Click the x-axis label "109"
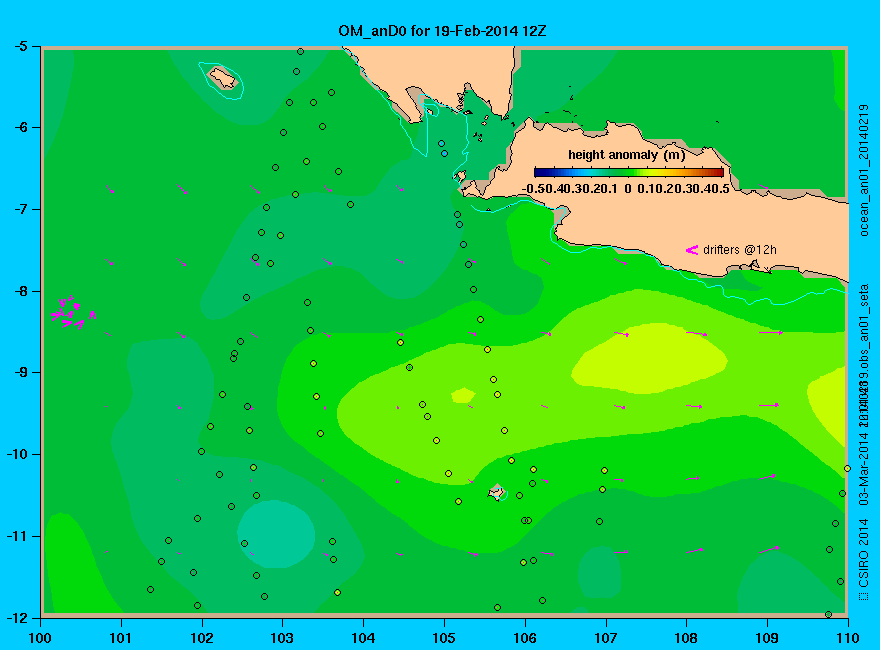This screenshot has width=880, height=650. pyautogui.click(x=767, y=638)
